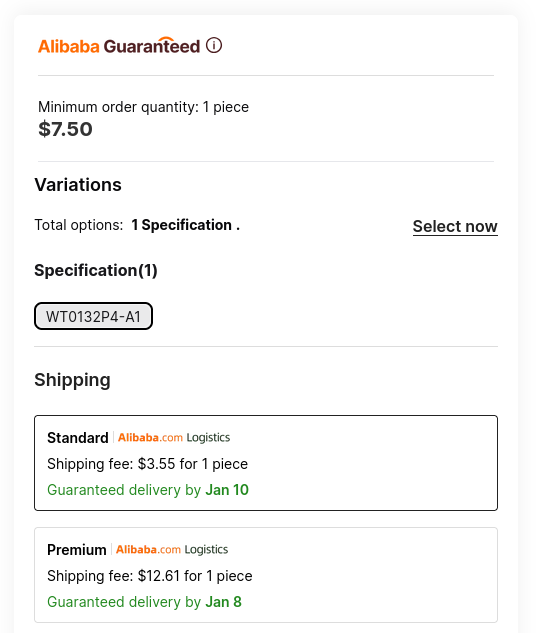Click the $3.55 shipping fee line
The image size is (540, 633).
click(x=147, y=464)
